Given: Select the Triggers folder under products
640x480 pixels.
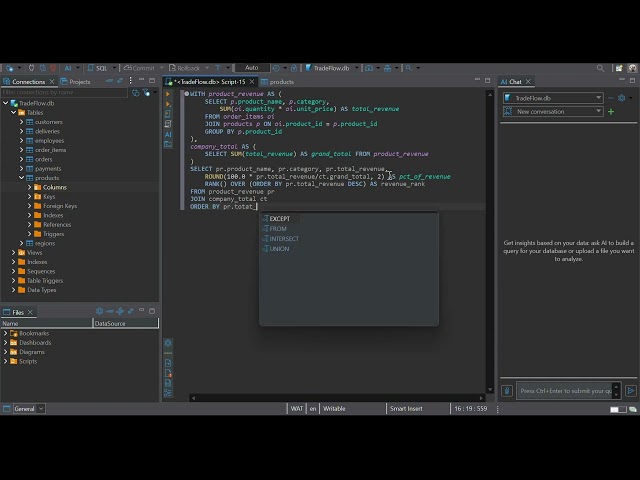Looking at the screenshot, I should click(53, 234).
